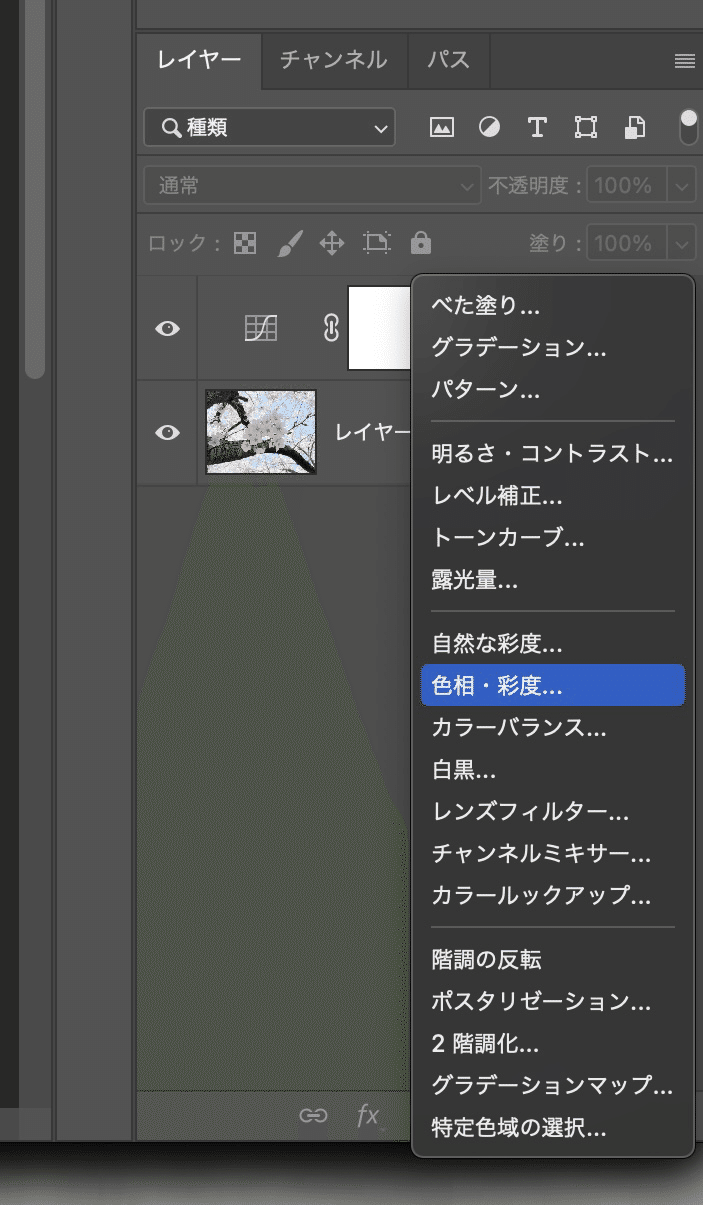This screenshot has height=1205, width=703.
Task: Switch to the チャンネル tab
Action: 333,60
